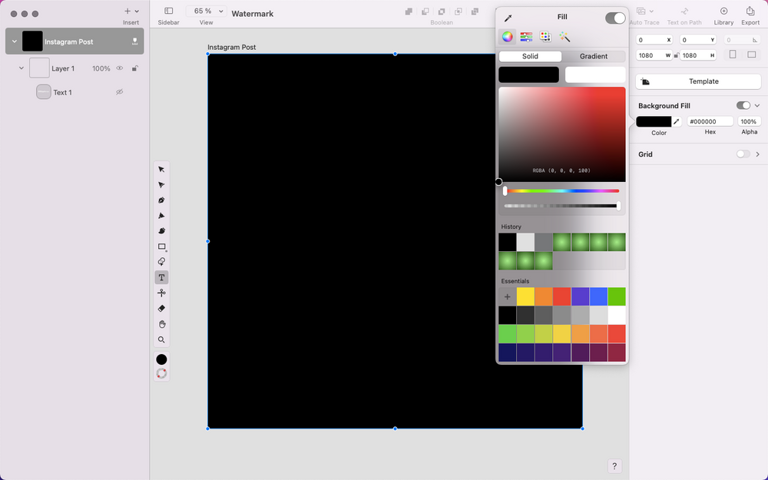Toggle the Sidebar button
This screenshot has height=480, width=768.
tap(168, 11)
